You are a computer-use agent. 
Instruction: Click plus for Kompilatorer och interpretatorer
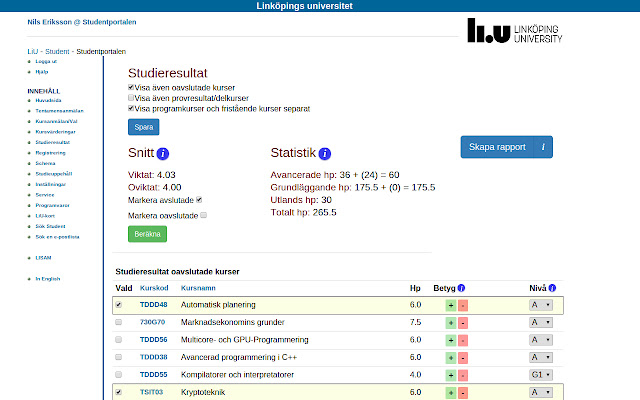[451, 376]
